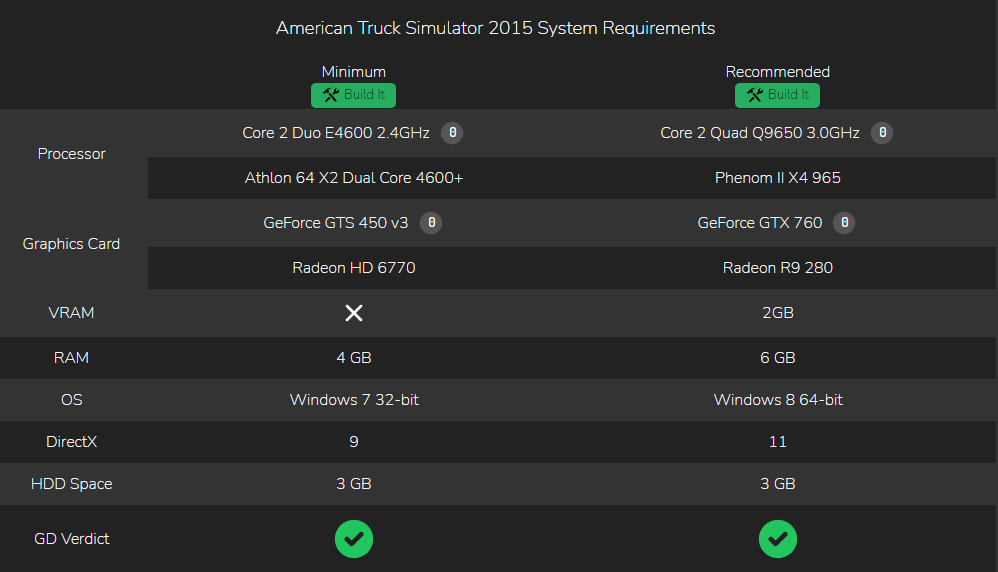The image size is (998, 572).
Task: Click green checkmark under Recommended GD Verdict
Action: tap(778, 539)
